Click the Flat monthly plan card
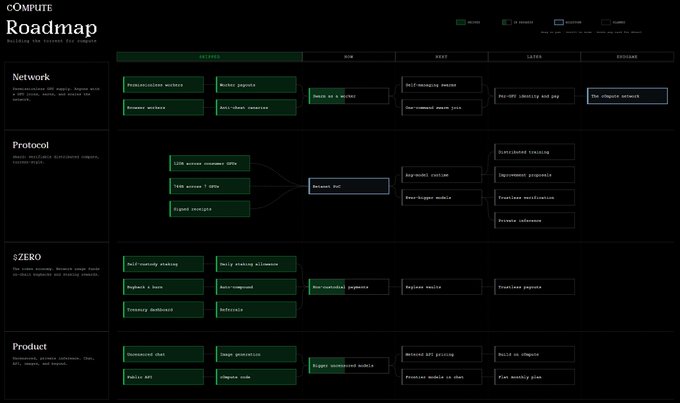This screenshot has width=680, height=403. point(535,377)
